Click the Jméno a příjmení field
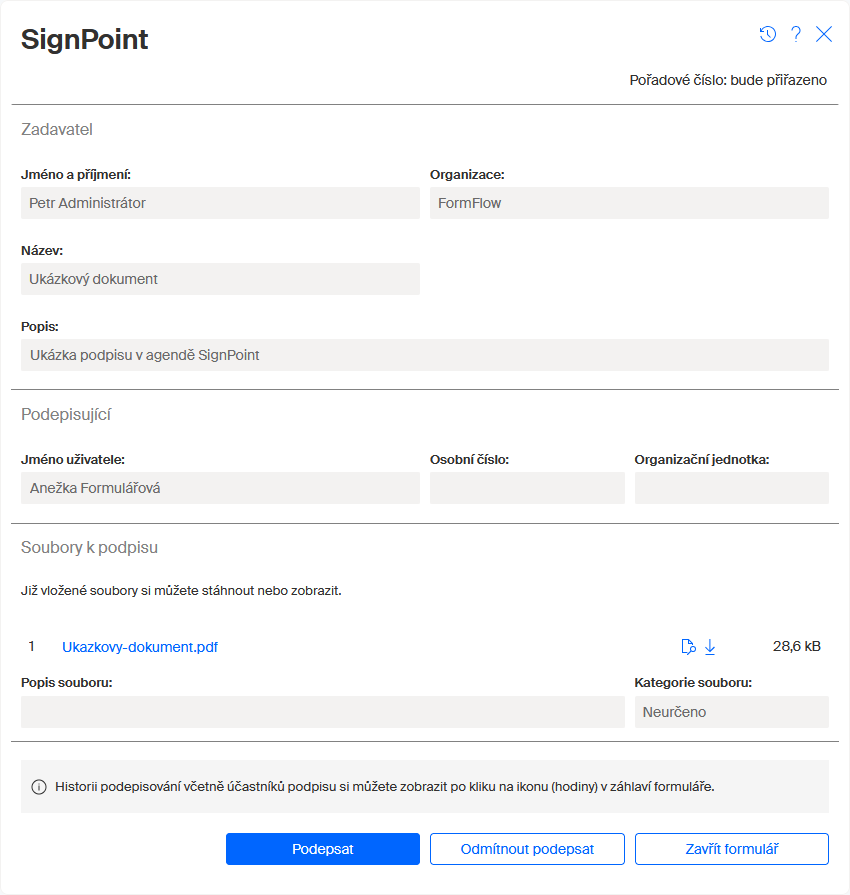This screenshot has height=895, width=850. [220, 203]
